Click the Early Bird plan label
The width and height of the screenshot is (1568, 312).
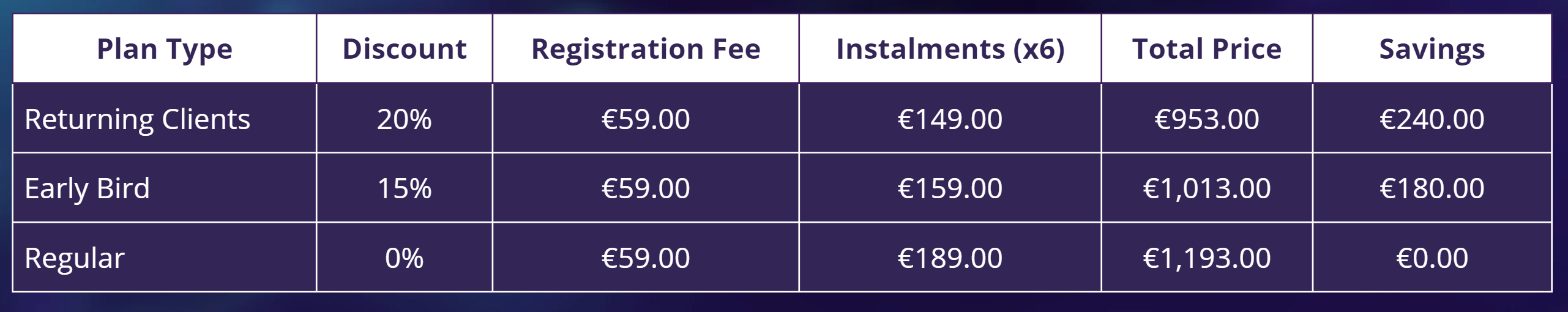[x=88, y=188]
